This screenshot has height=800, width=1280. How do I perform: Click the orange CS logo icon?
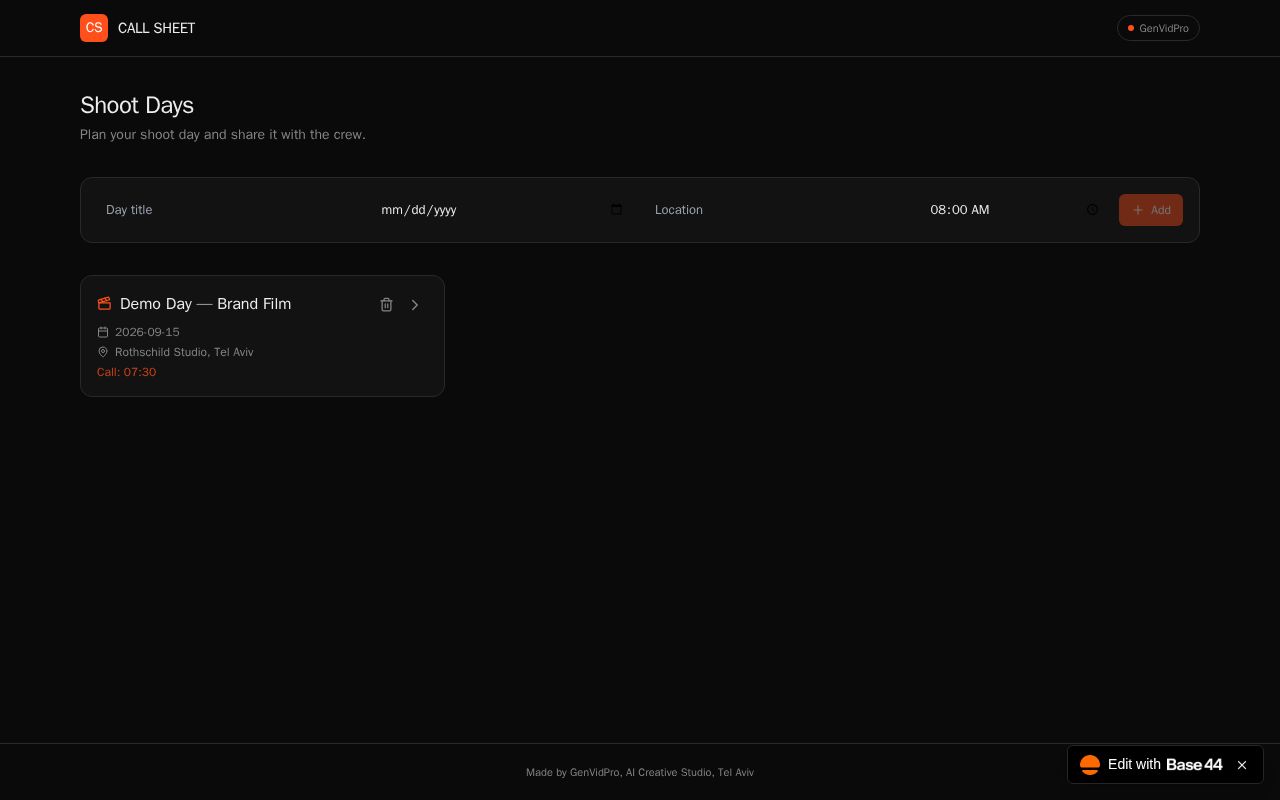pyautogui.click(x=94, y=28)
